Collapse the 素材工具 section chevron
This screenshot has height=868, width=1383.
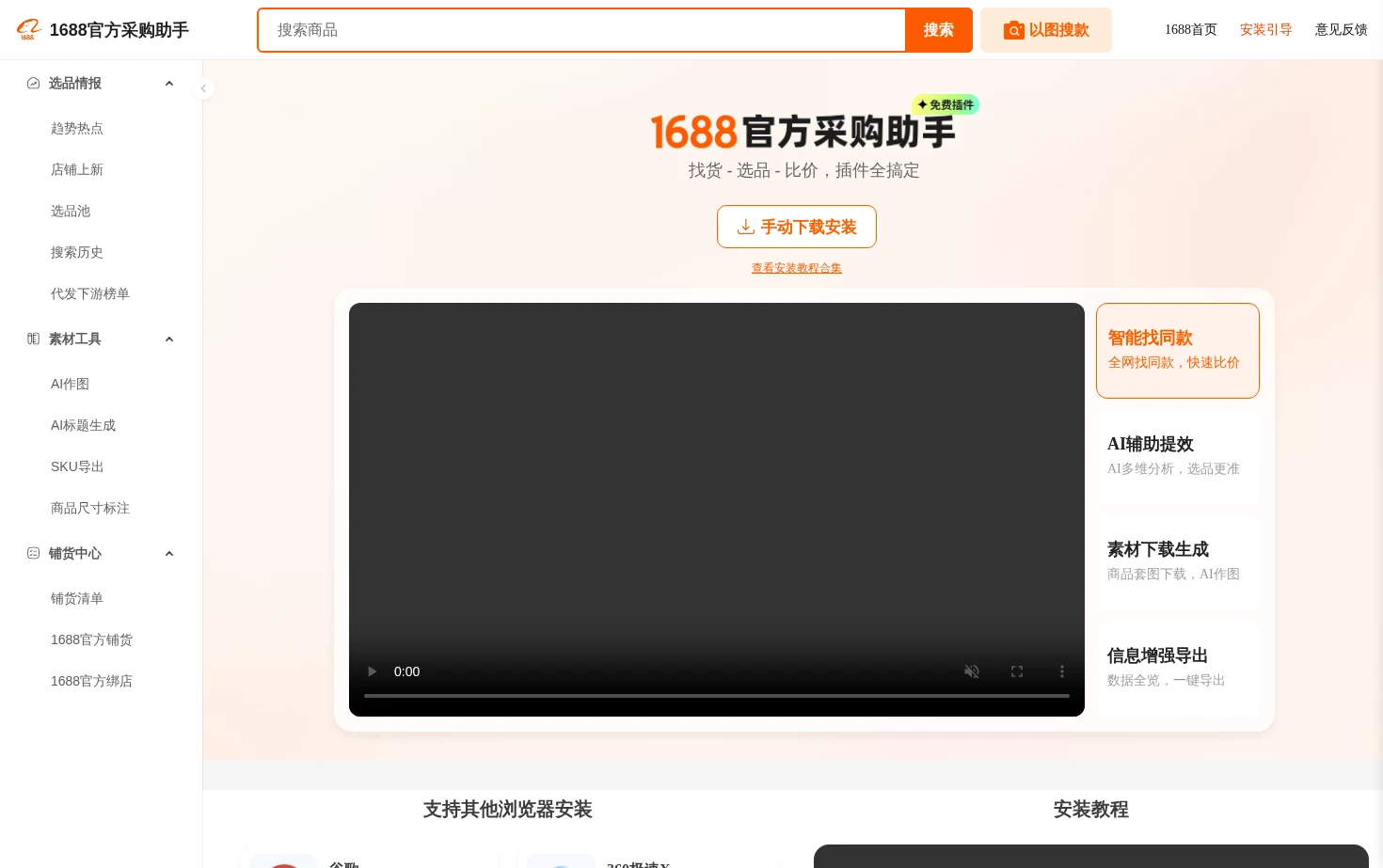169,339
